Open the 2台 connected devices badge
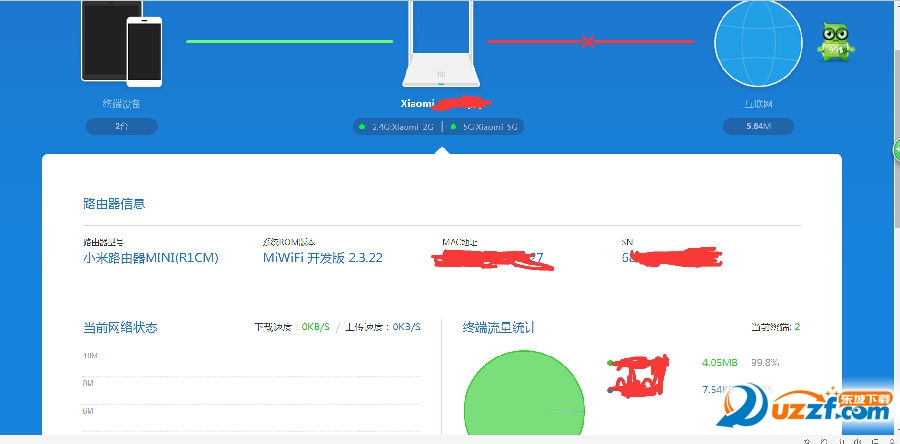This screenshot has height=444, width=900. 122,126
